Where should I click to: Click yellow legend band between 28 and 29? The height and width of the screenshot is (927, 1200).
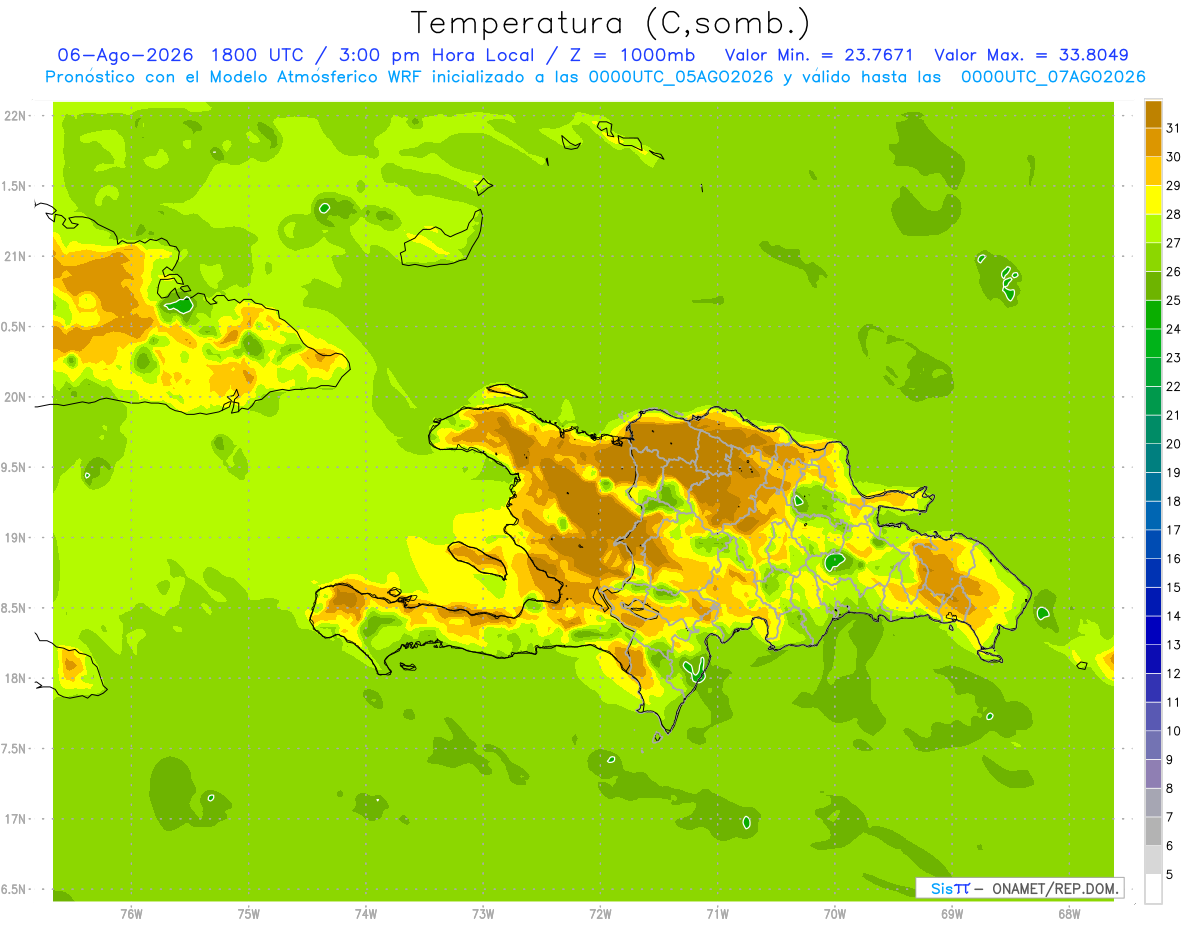[x=1153, y=200]
